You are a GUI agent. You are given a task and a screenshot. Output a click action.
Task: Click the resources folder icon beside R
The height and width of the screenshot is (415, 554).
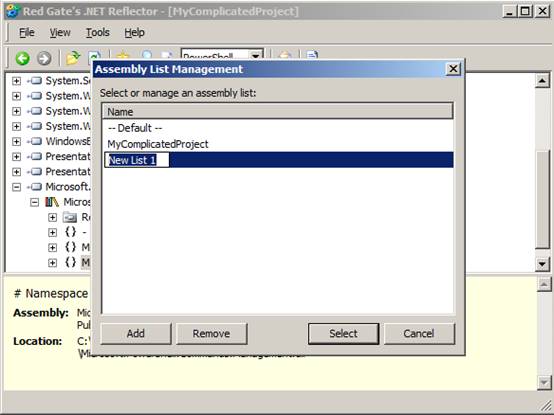pyautogui.click(x=70, y=217)
